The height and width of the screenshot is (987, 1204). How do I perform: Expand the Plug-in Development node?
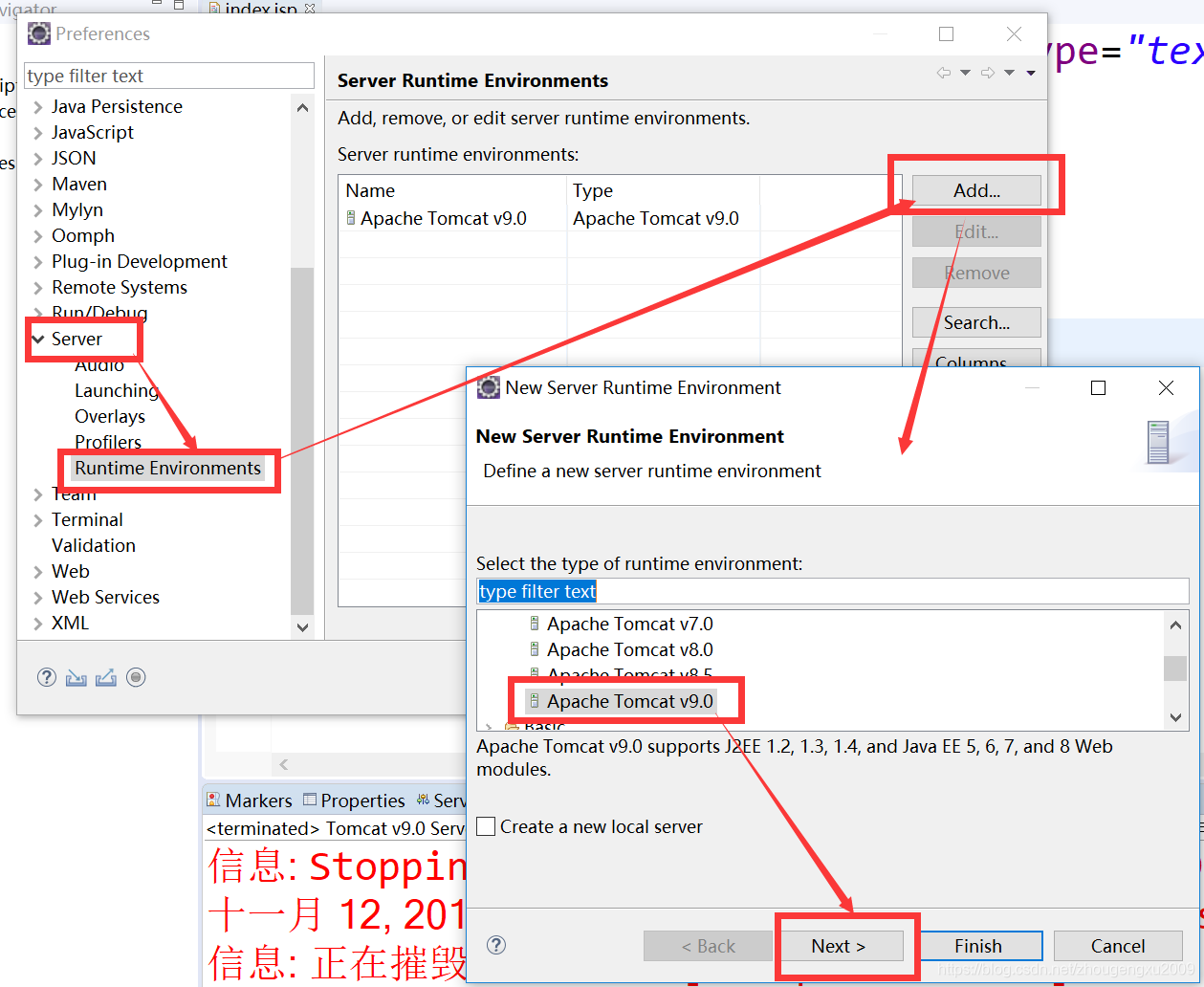point(38,261)
